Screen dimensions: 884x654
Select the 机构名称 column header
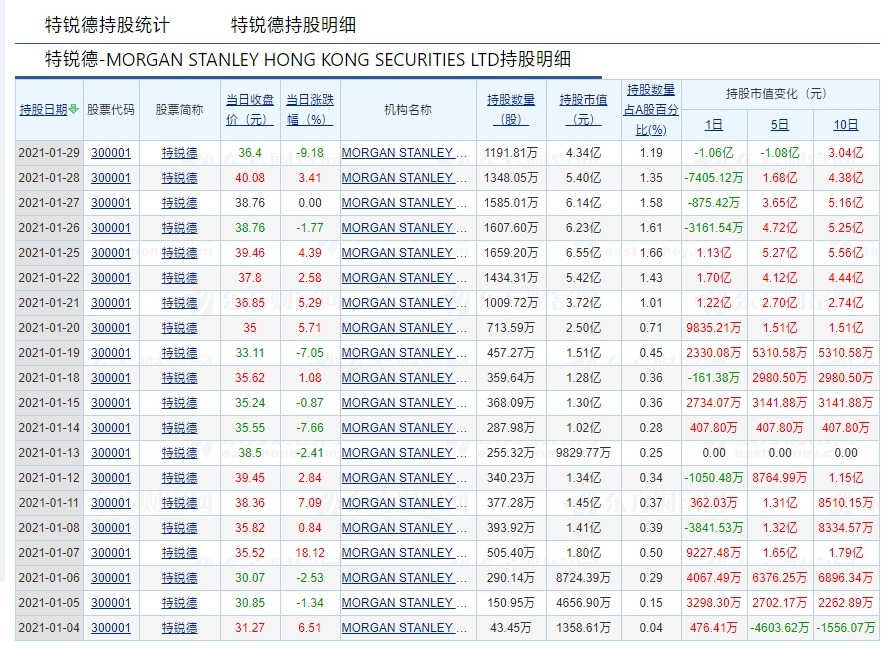tap(408, 109)
